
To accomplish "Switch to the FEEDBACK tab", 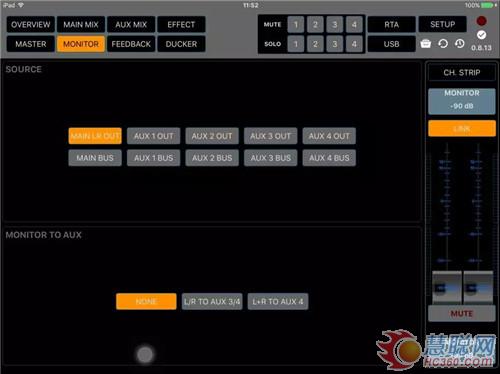I will (131, 44).
